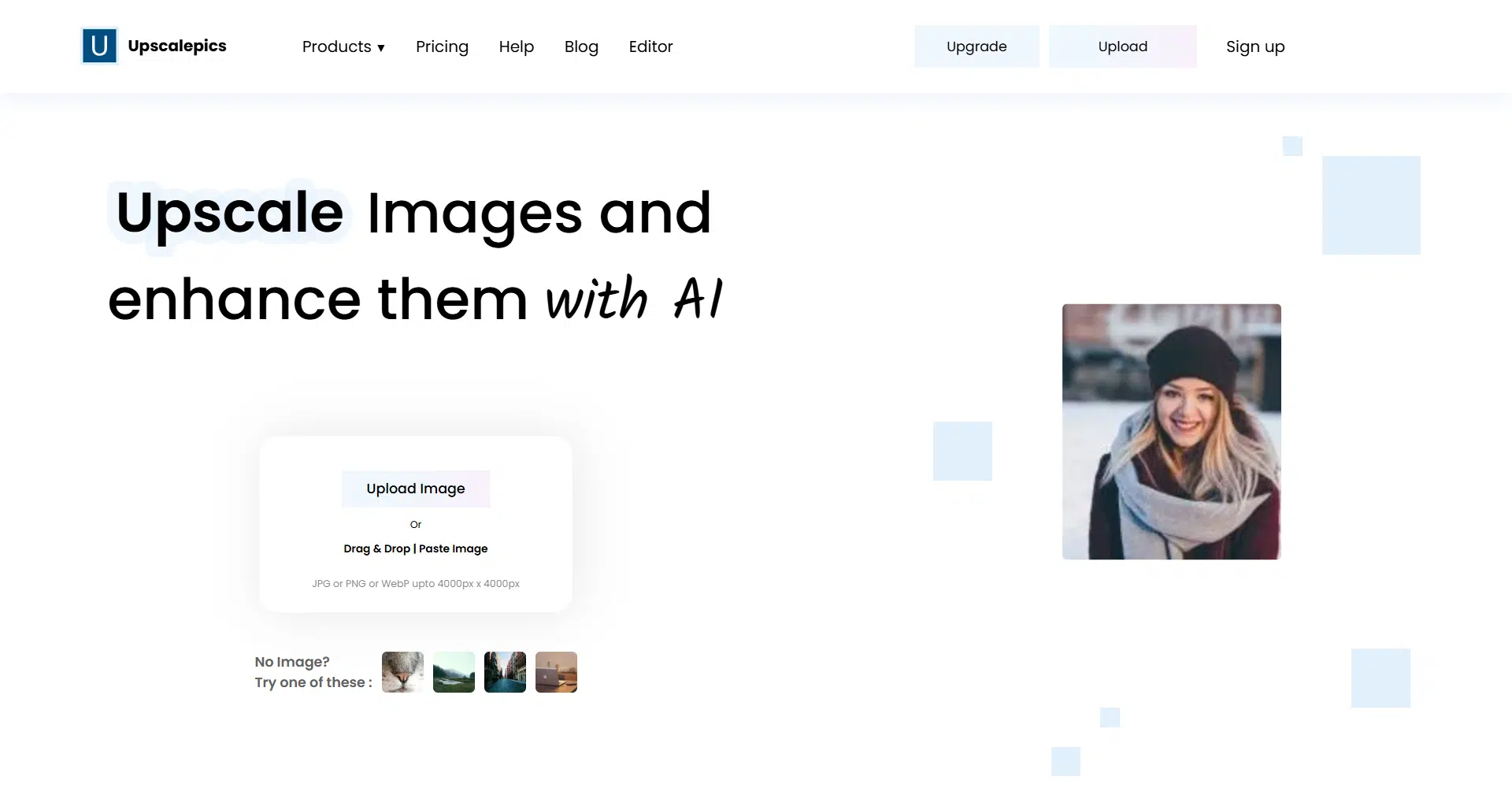This screenshot has width=1512, height=788.
Task: Click the Drag & Drop | Paste Image text
Action: coord(415,548)
